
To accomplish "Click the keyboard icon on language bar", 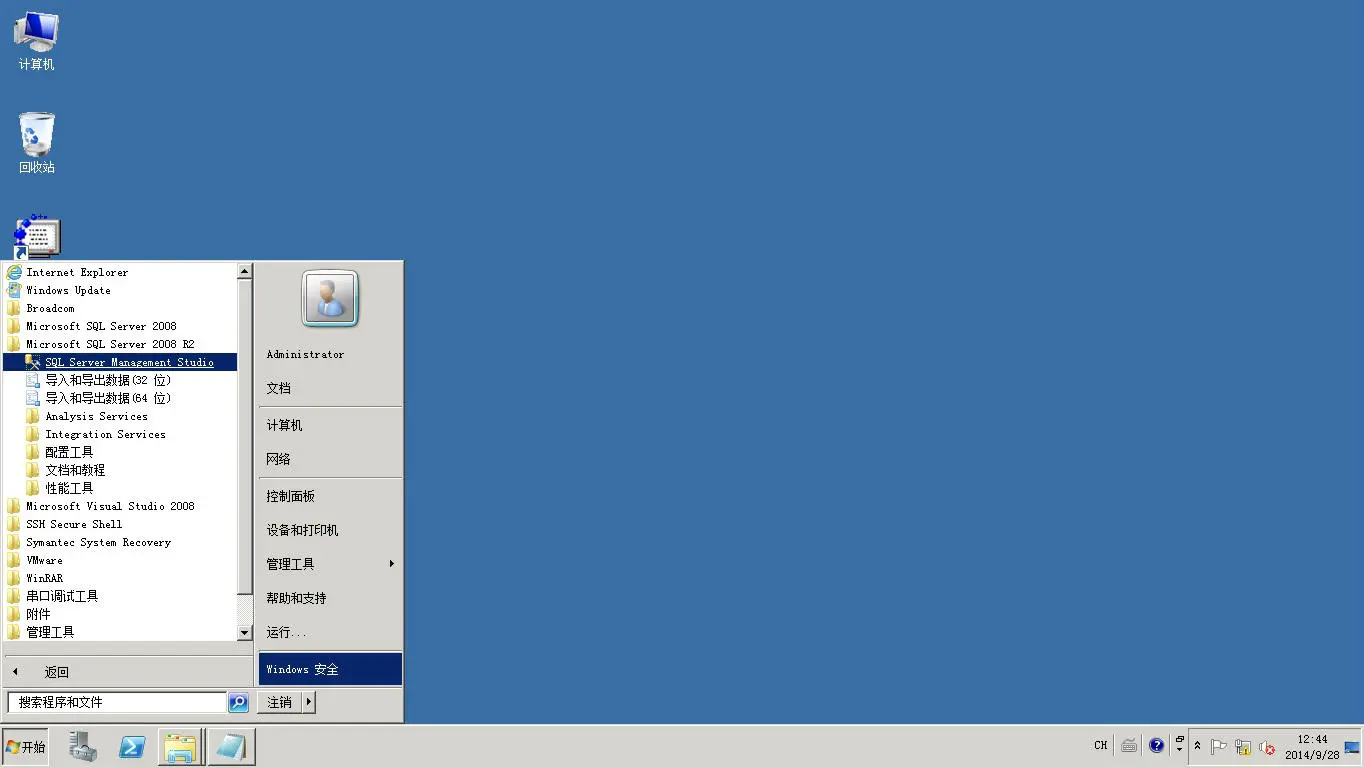I will (1129, 746).
